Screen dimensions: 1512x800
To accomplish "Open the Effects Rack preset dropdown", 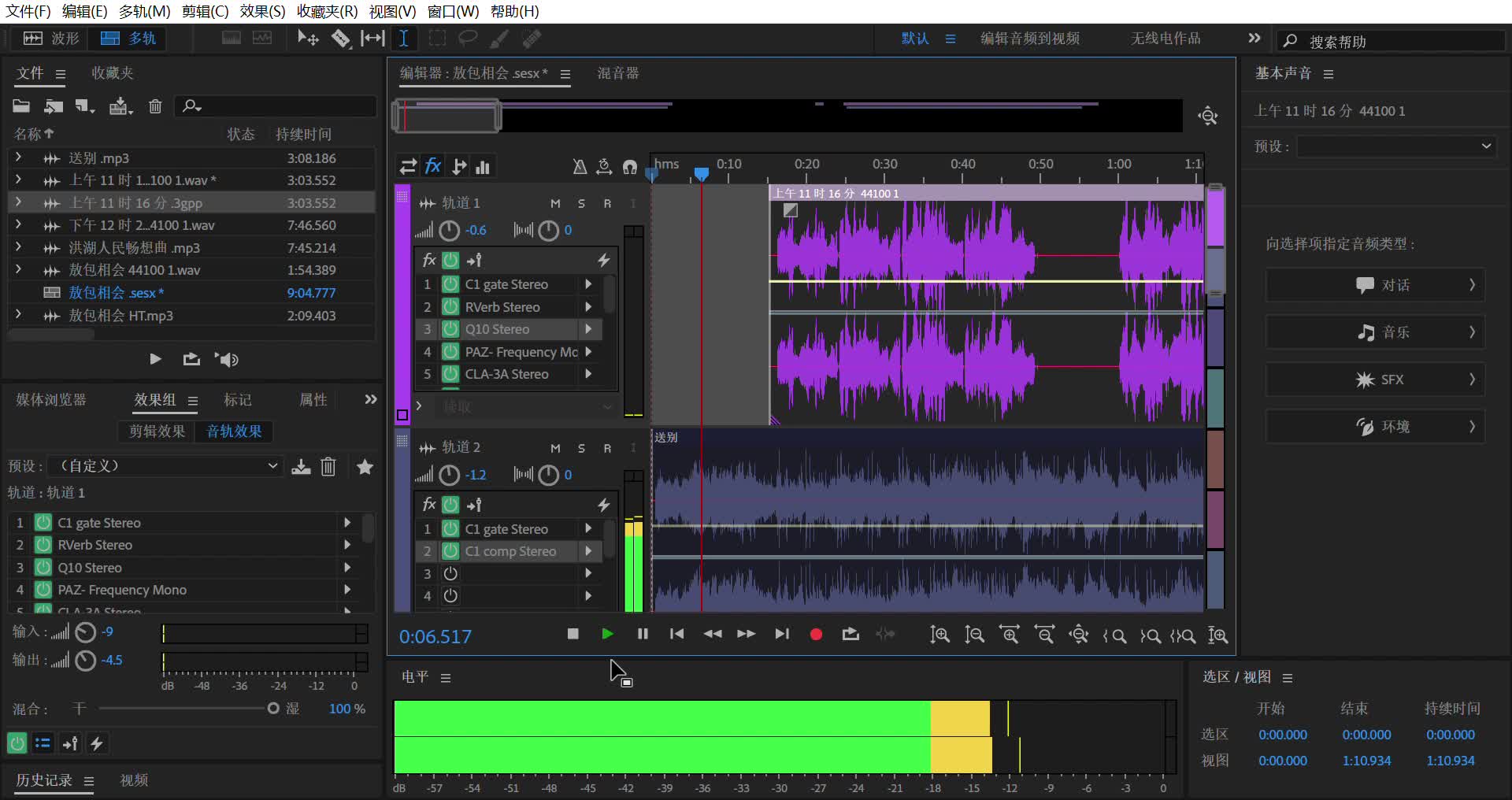I will 164,466.
